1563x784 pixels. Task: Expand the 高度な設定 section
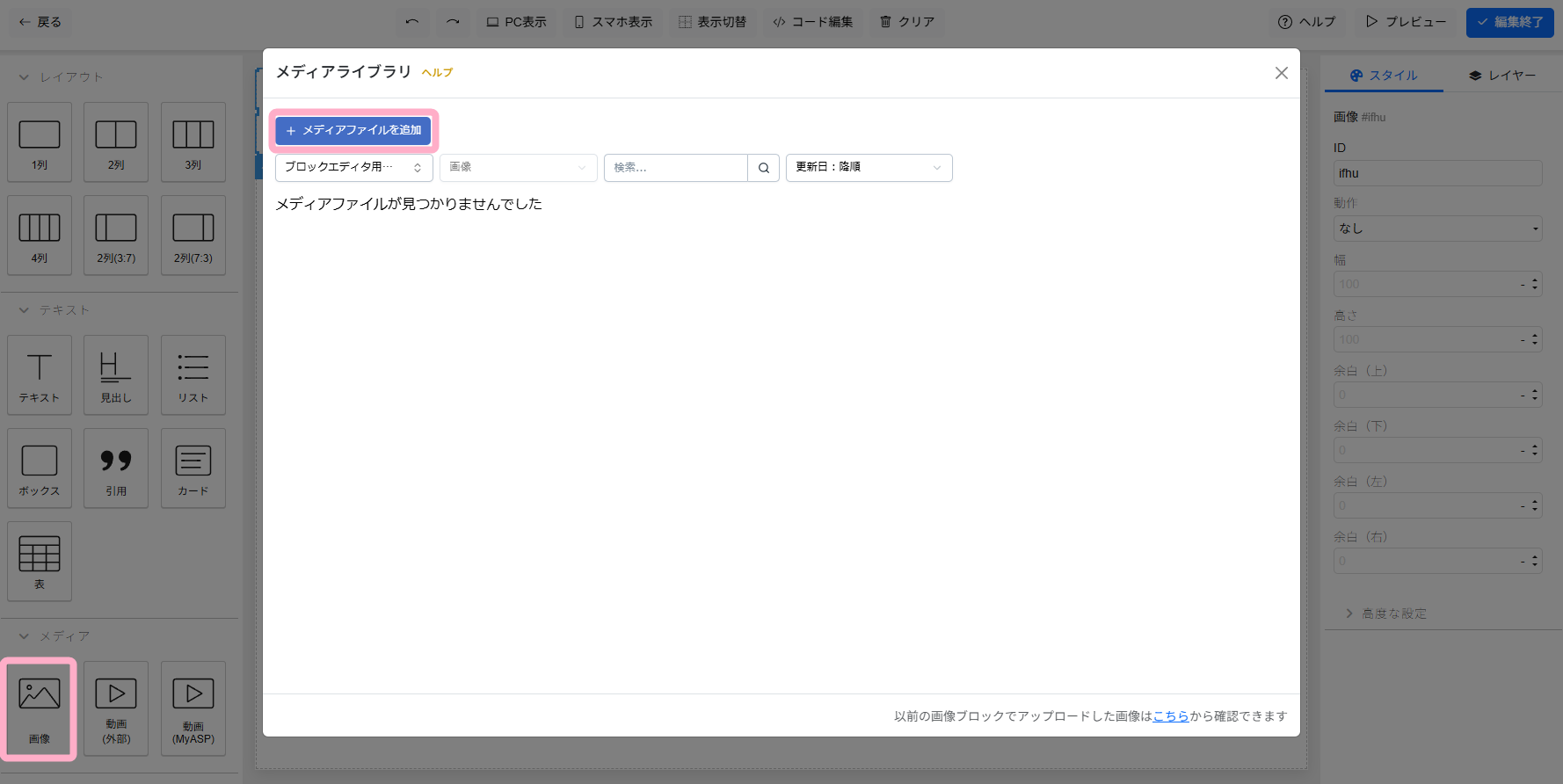point(1393,613)
